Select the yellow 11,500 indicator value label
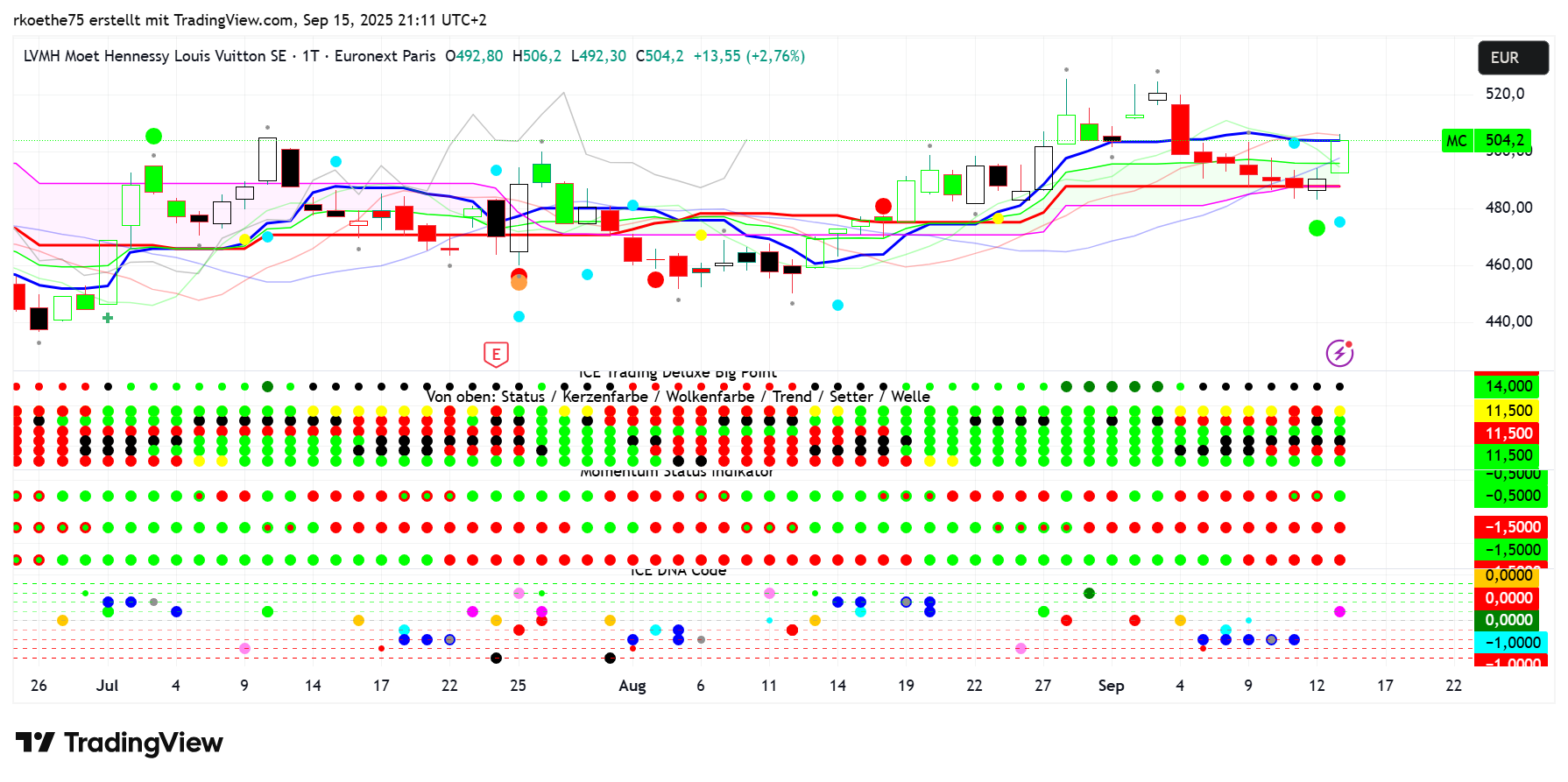Viewport: 1568px width, 782px height. click(1508, 411)
